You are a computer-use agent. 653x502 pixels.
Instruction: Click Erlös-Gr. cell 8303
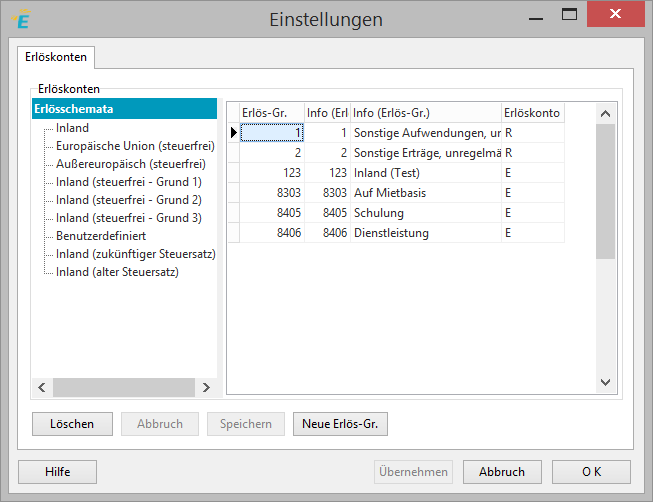point(272,193)
